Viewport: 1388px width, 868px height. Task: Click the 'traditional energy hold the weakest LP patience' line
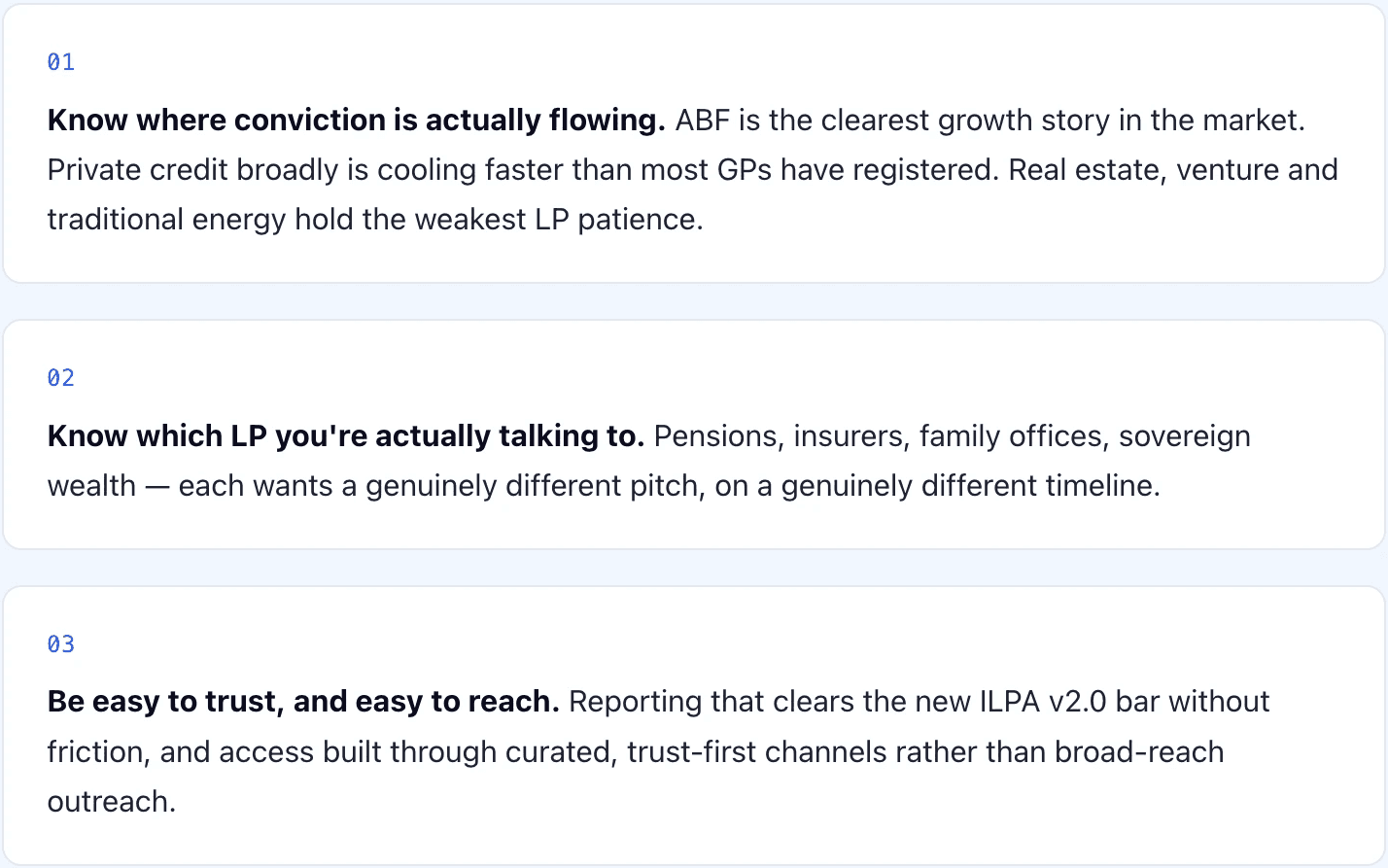tap(375, 220)
